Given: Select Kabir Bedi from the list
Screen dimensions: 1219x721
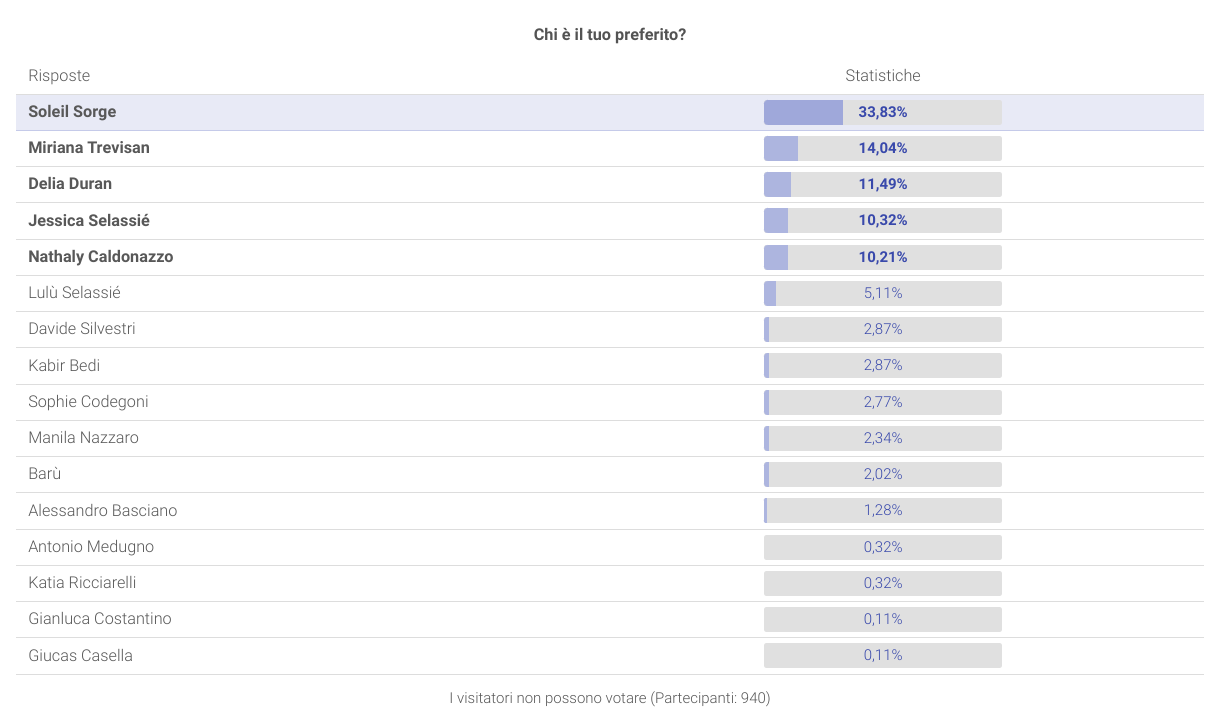Looking at the screenshot, I should 64,366.
